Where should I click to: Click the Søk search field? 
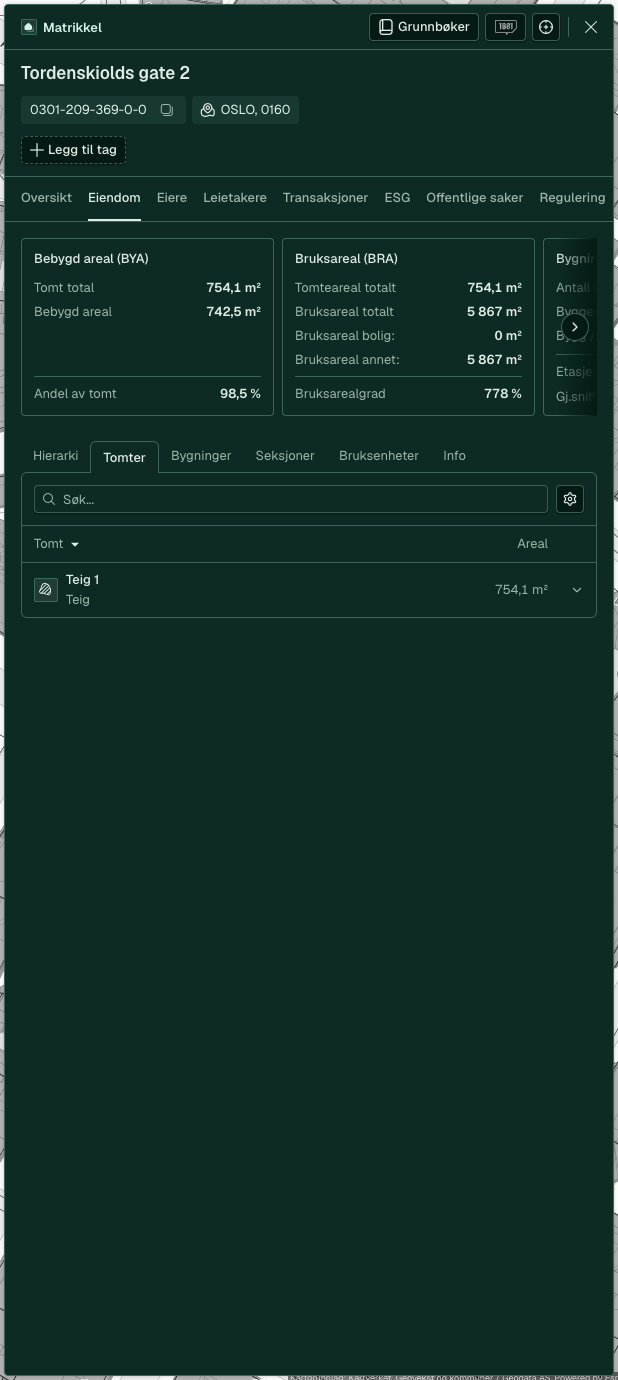(291, 499)
